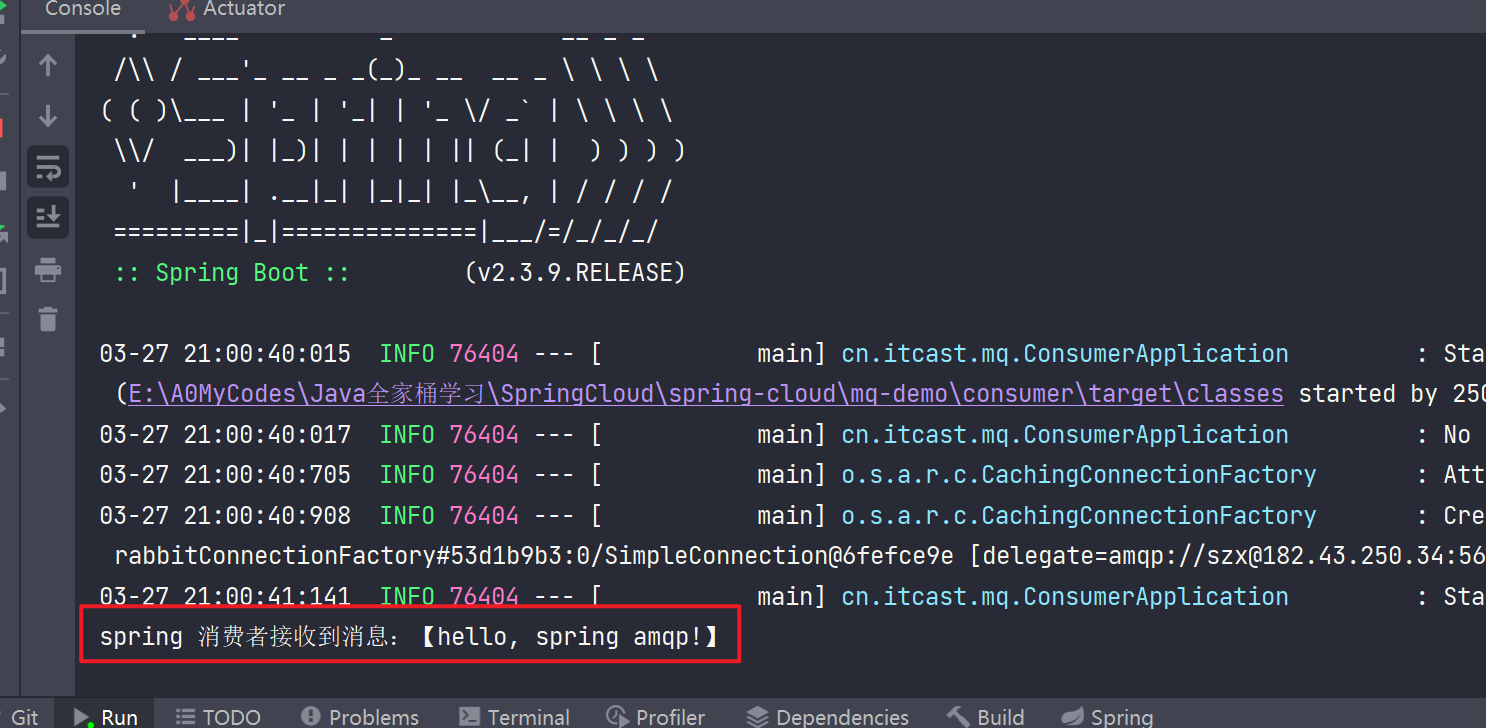Click the Print console icon
Image resolution: width=1486 pixels, height=728 pixels.
coord(48,269)
